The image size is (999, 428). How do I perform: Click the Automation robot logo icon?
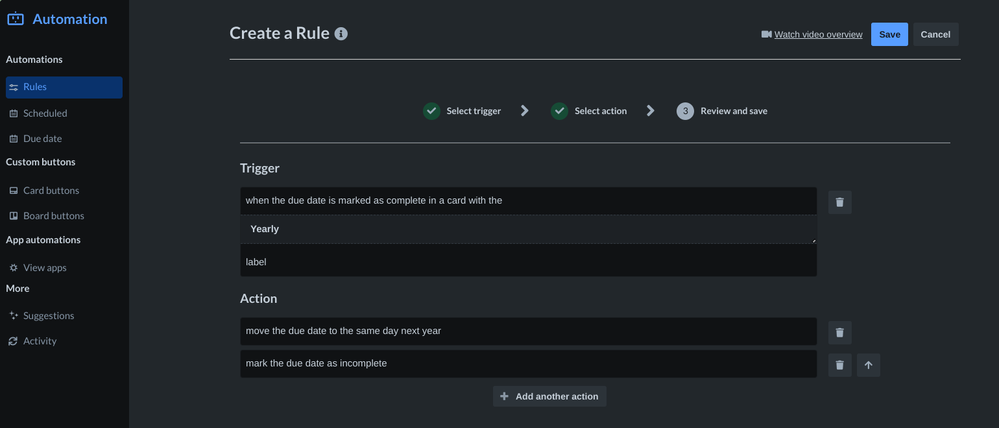(x=15, y=19)
